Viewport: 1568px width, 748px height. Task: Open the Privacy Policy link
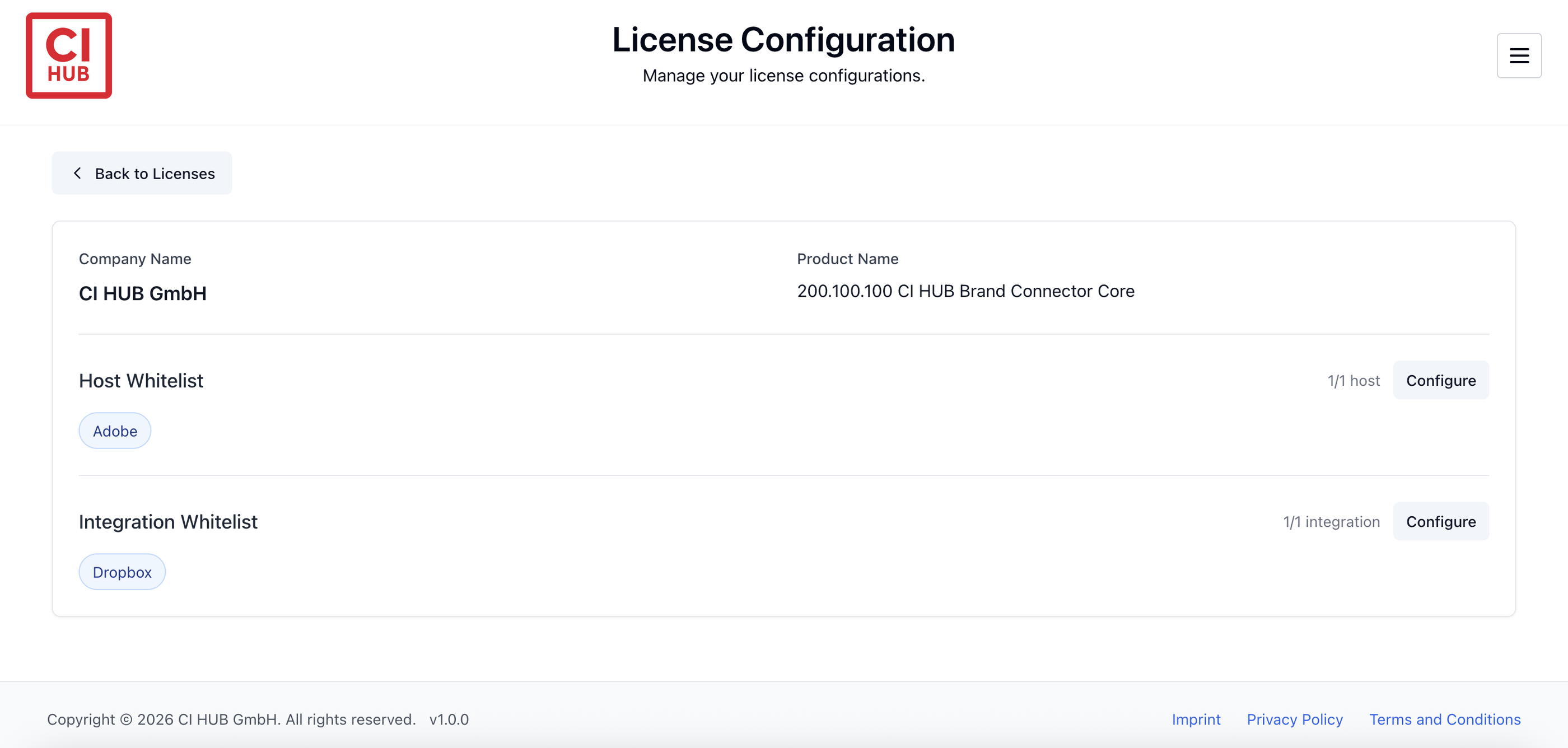coord(1294,719)
